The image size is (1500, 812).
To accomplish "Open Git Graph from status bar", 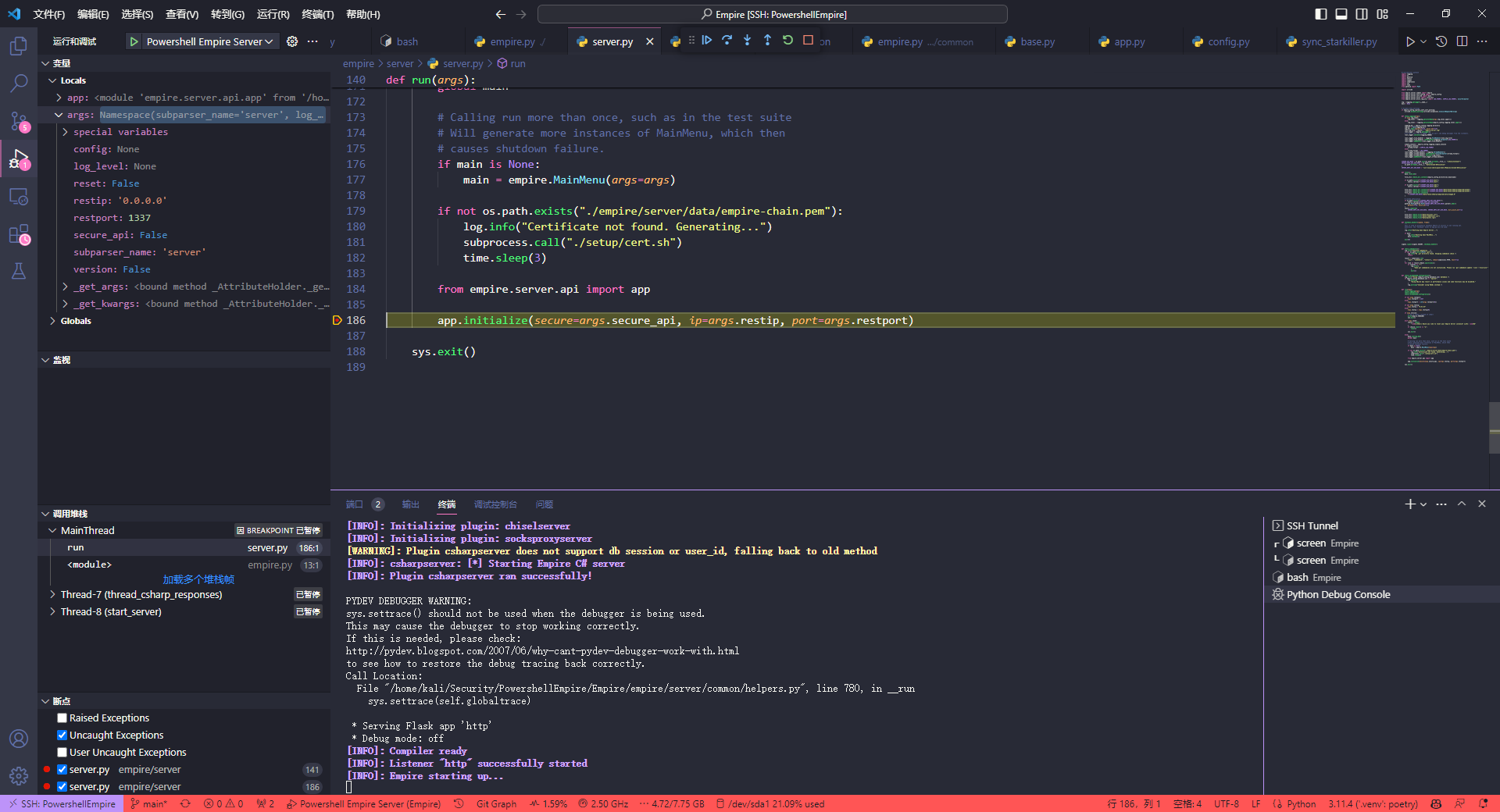I will [x=496, y=803].
